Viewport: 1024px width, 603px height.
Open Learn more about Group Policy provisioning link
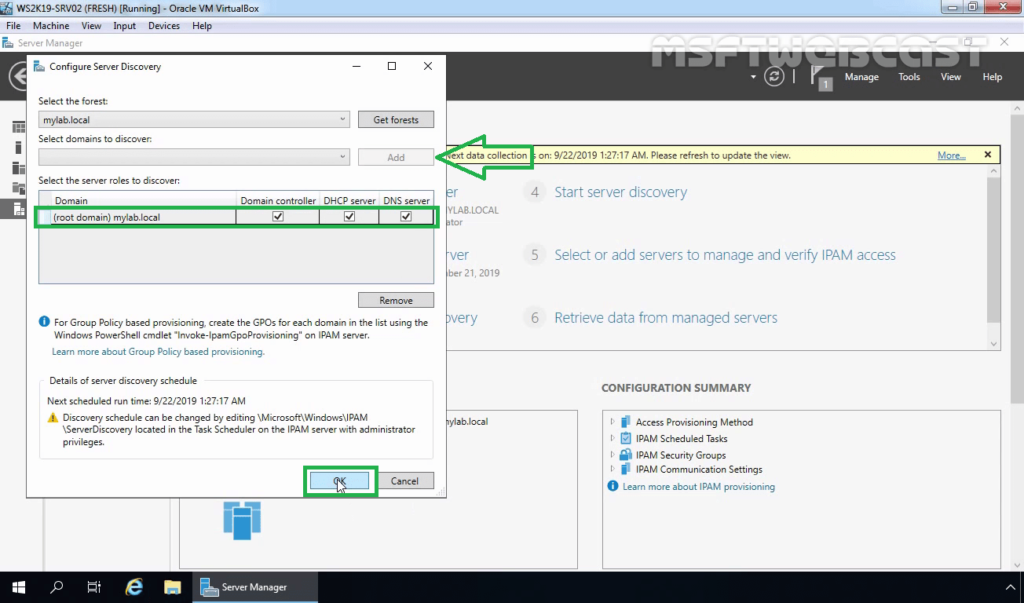pos(158,351)
